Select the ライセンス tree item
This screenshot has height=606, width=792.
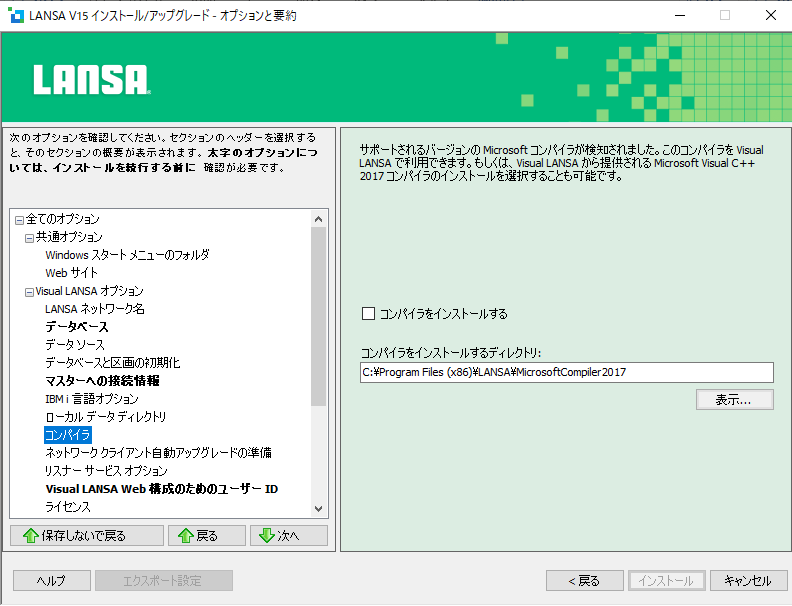click(x=68, y=507)
